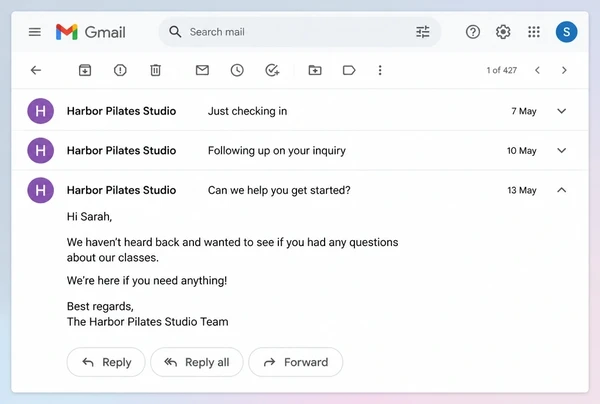This screenshot has width=600, height=404.
Task: Click the '7 May' date
Action: tap(524, 111)
